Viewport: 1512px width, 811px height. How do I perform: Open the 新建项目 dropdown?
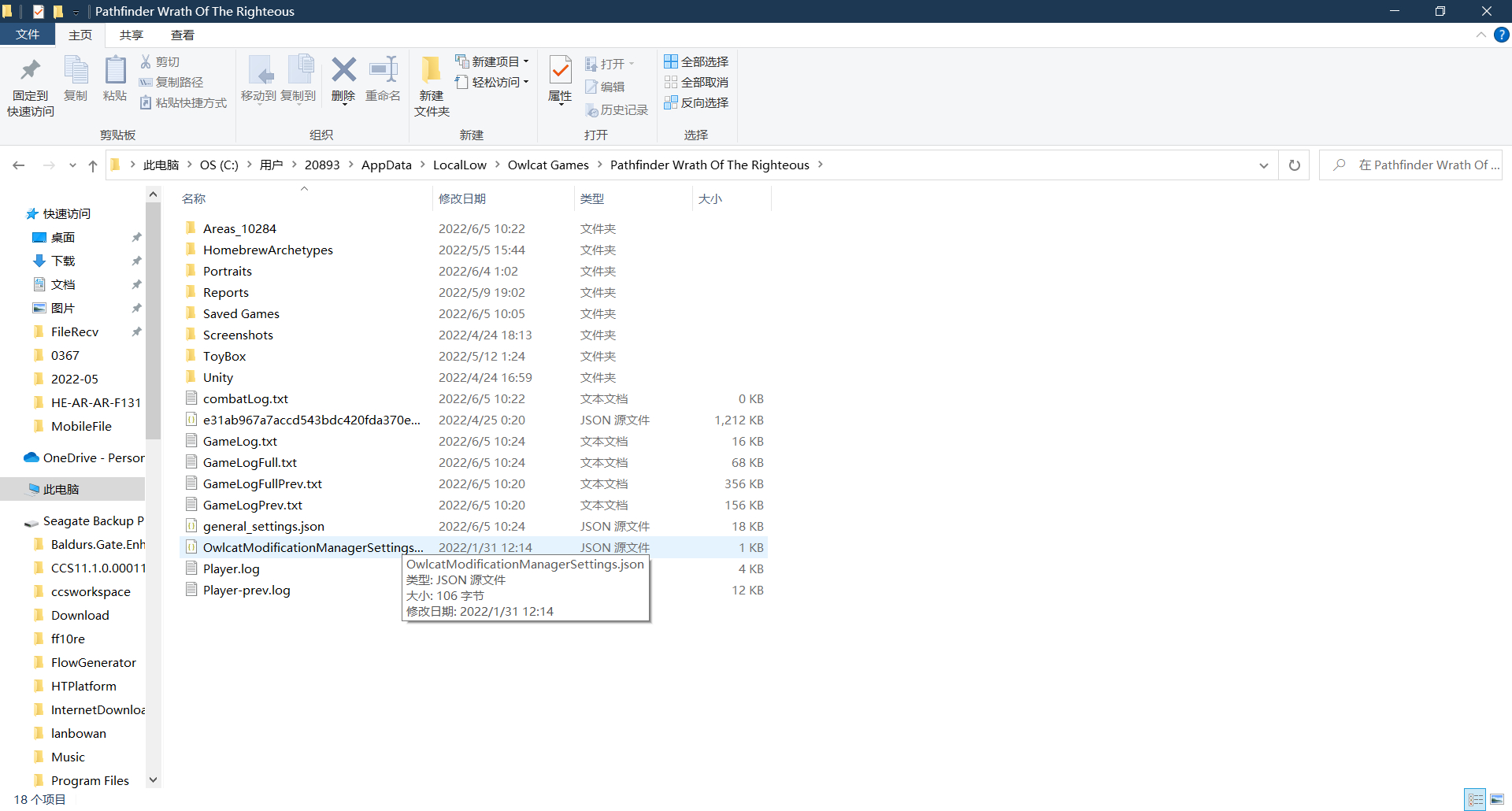click(x=492, y=61)
